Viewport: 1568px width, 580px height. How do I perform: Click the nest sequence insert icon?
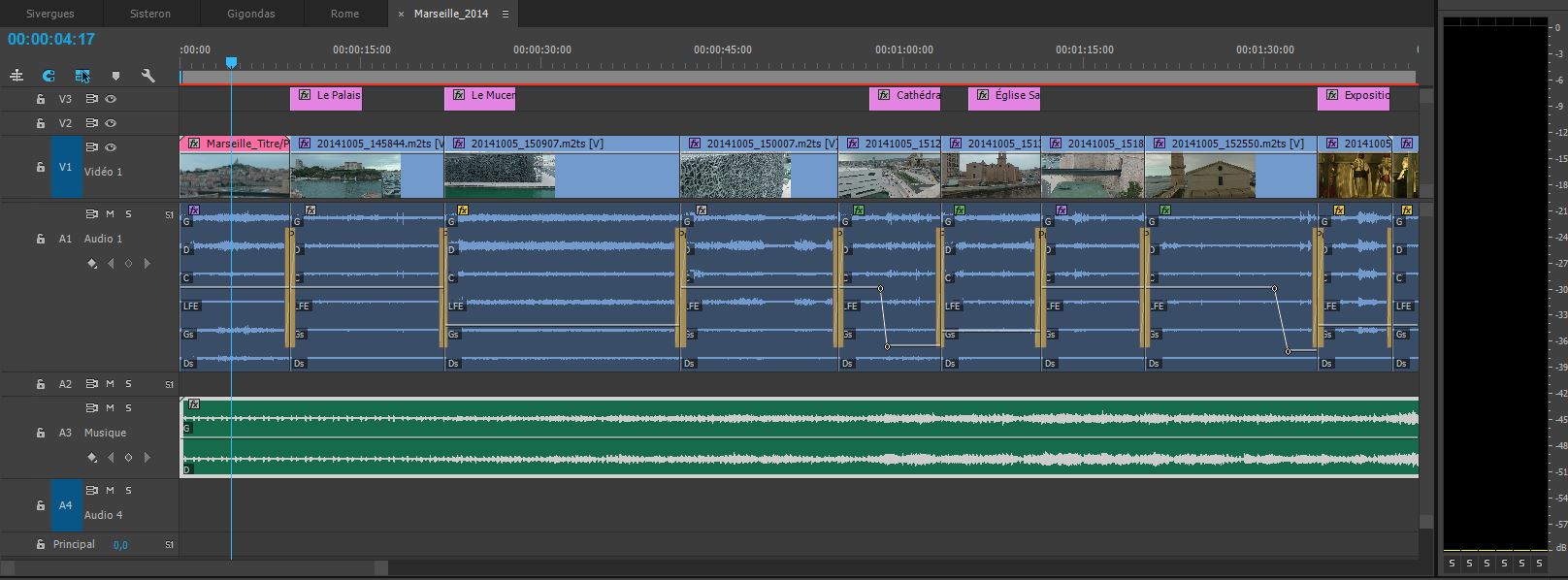(16, 76)
